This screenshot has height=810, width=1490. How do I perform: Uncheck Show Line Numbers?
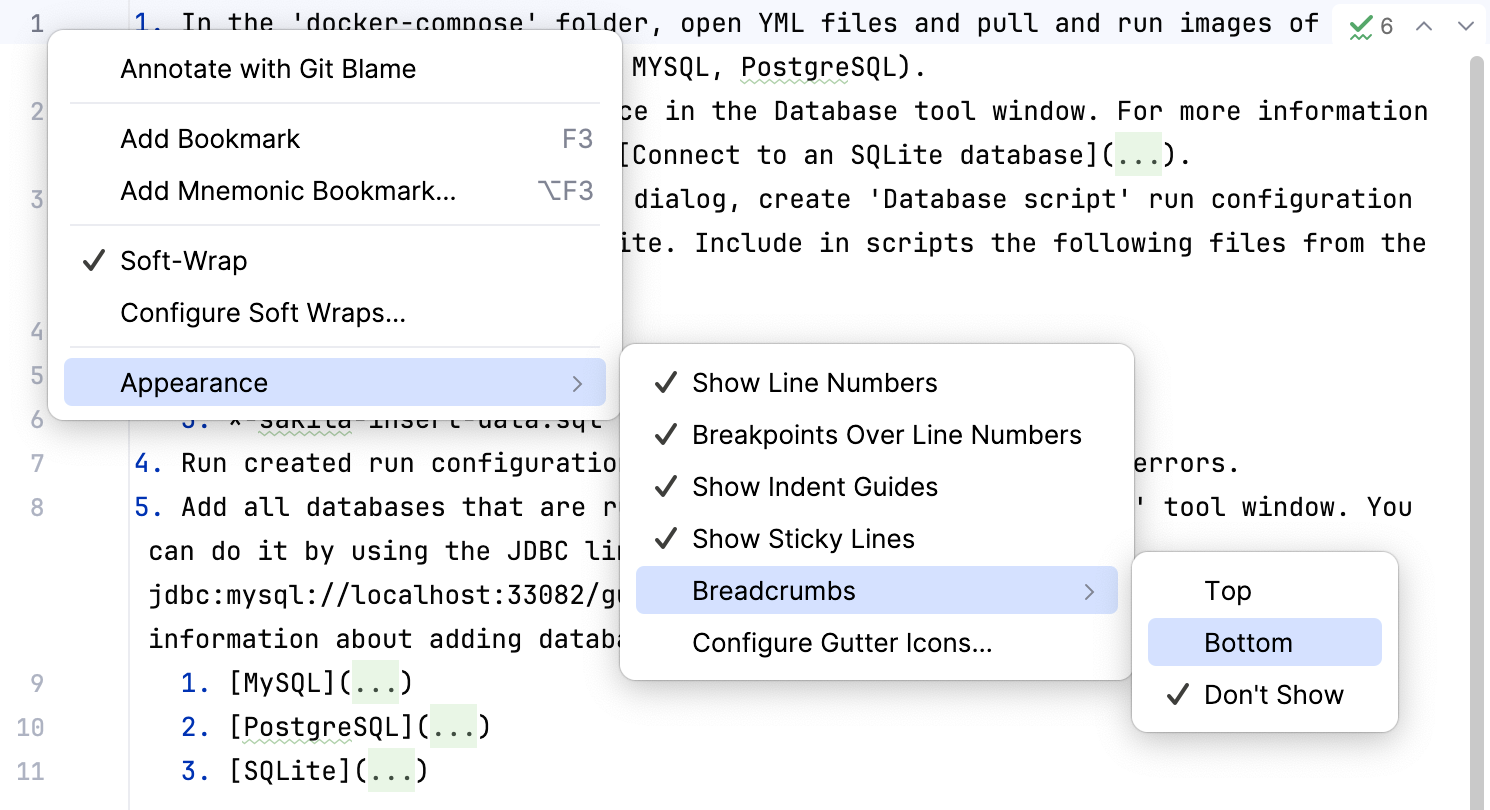[x=813, y=382]
